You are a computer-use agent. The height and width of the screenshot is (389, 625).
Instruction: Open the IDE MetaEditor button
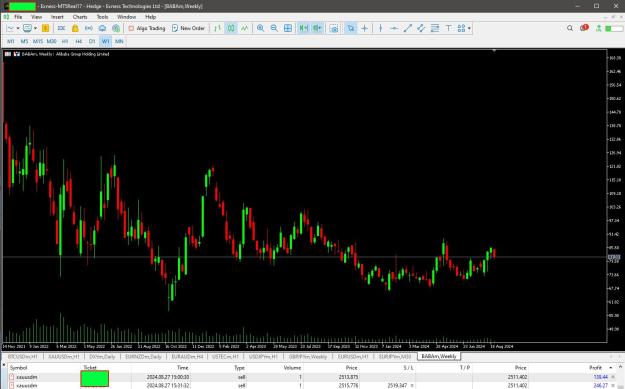tap(61, 28)
